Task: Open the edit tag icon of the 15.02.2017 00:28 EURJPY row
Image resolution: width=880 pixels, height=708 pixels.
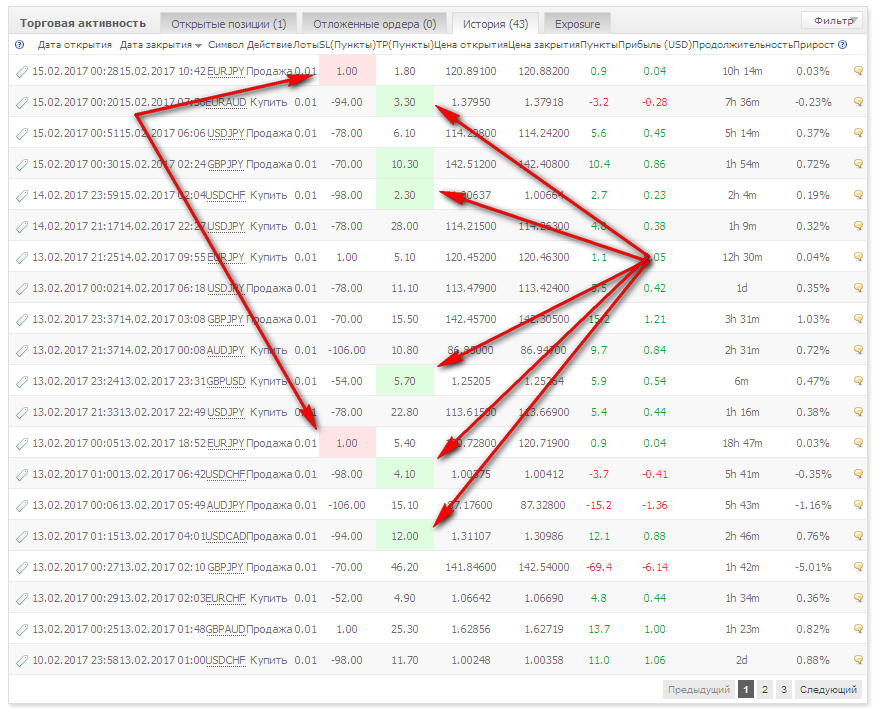Action: (22, 71)
